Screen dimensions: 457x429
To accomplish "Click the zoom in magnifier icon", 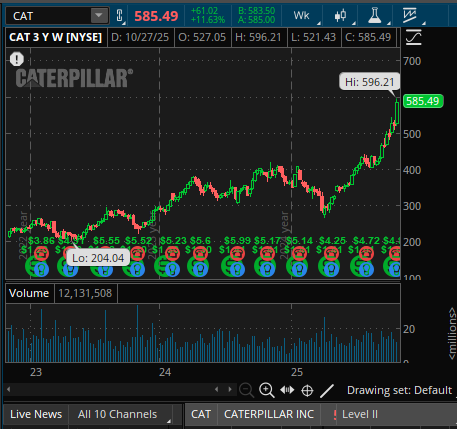I will pos(267,390).
